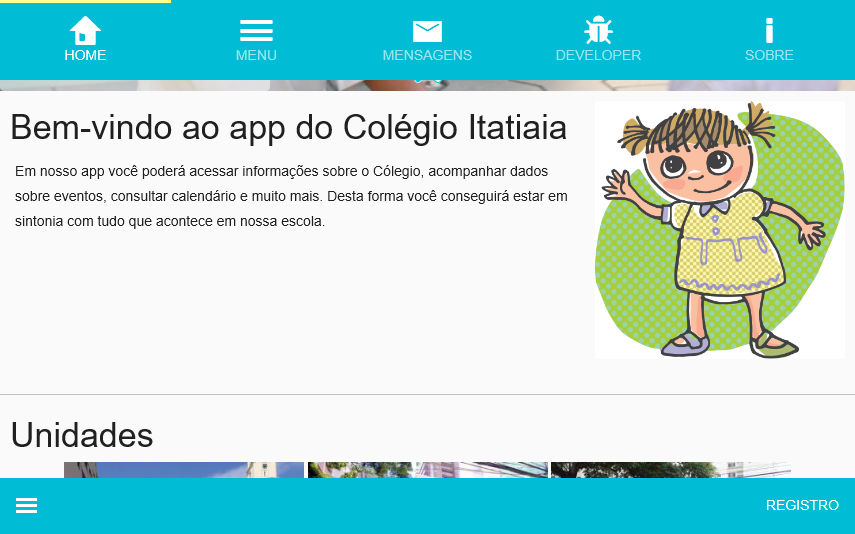Open the last Unidades photo thumbnail
Screen dimensions: 855x534
671,470
